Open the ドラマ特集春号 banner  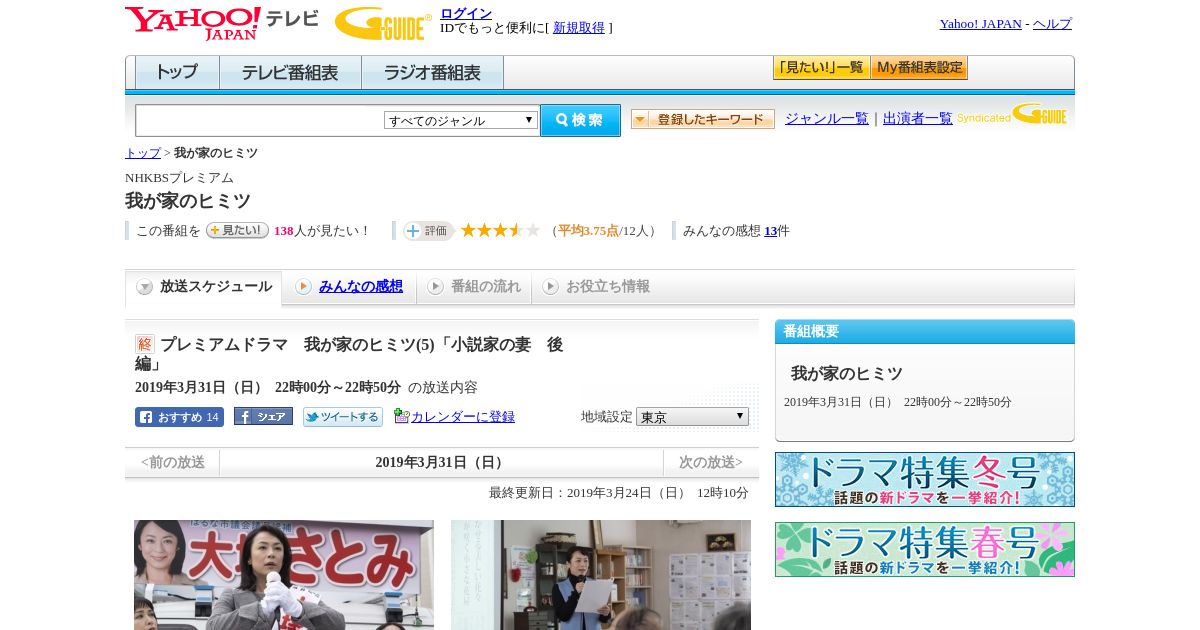925,549
